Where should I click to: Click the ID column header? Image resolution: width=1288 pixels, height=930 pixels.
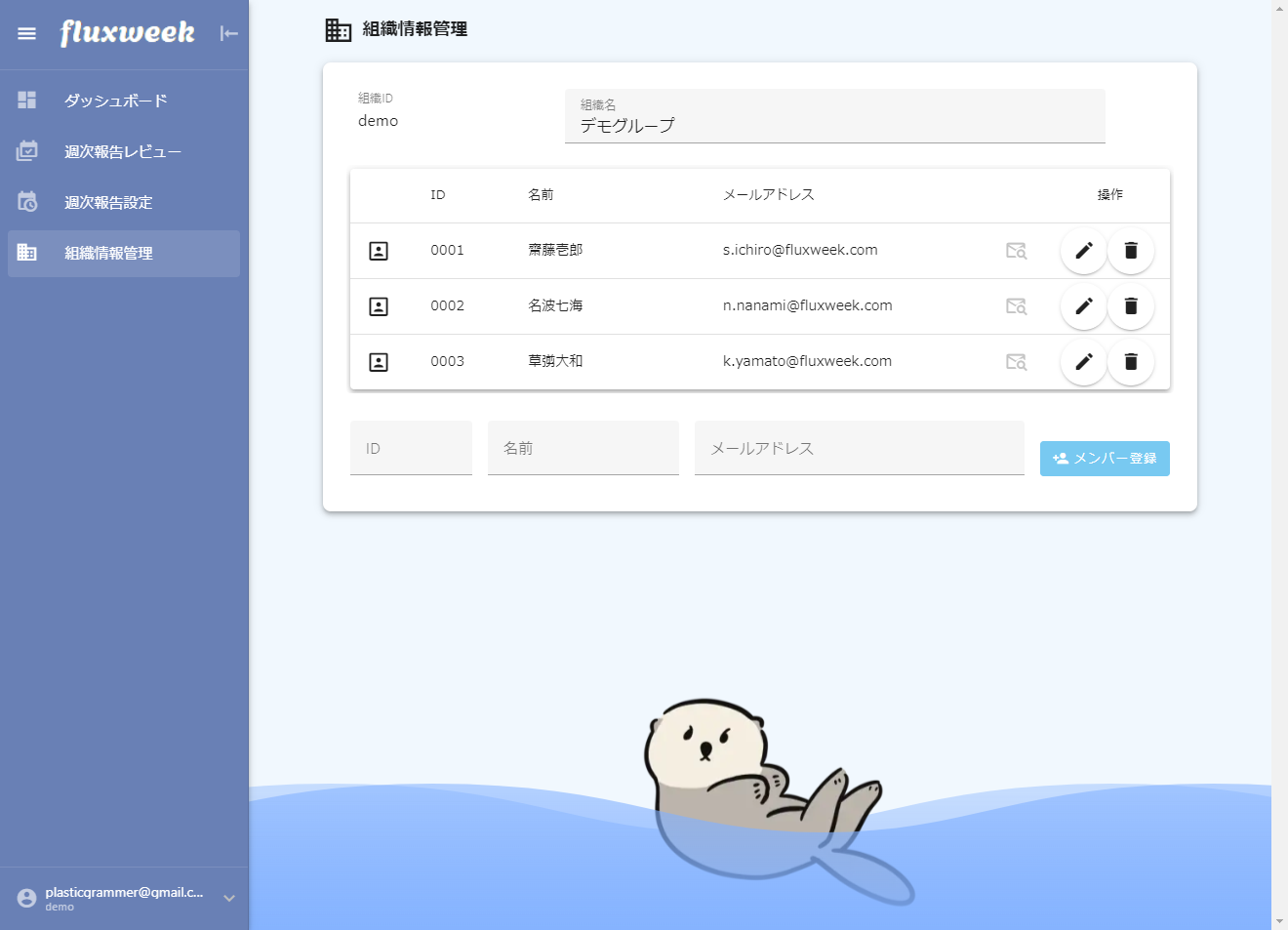[438, 195]
